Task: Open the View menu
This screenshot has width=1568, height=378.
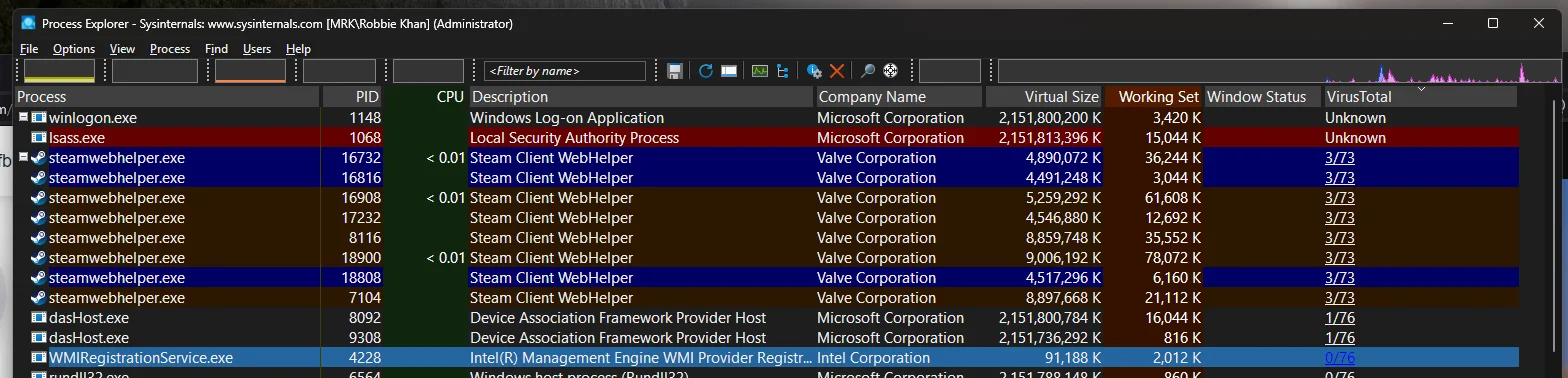Action: coord(122,48)
